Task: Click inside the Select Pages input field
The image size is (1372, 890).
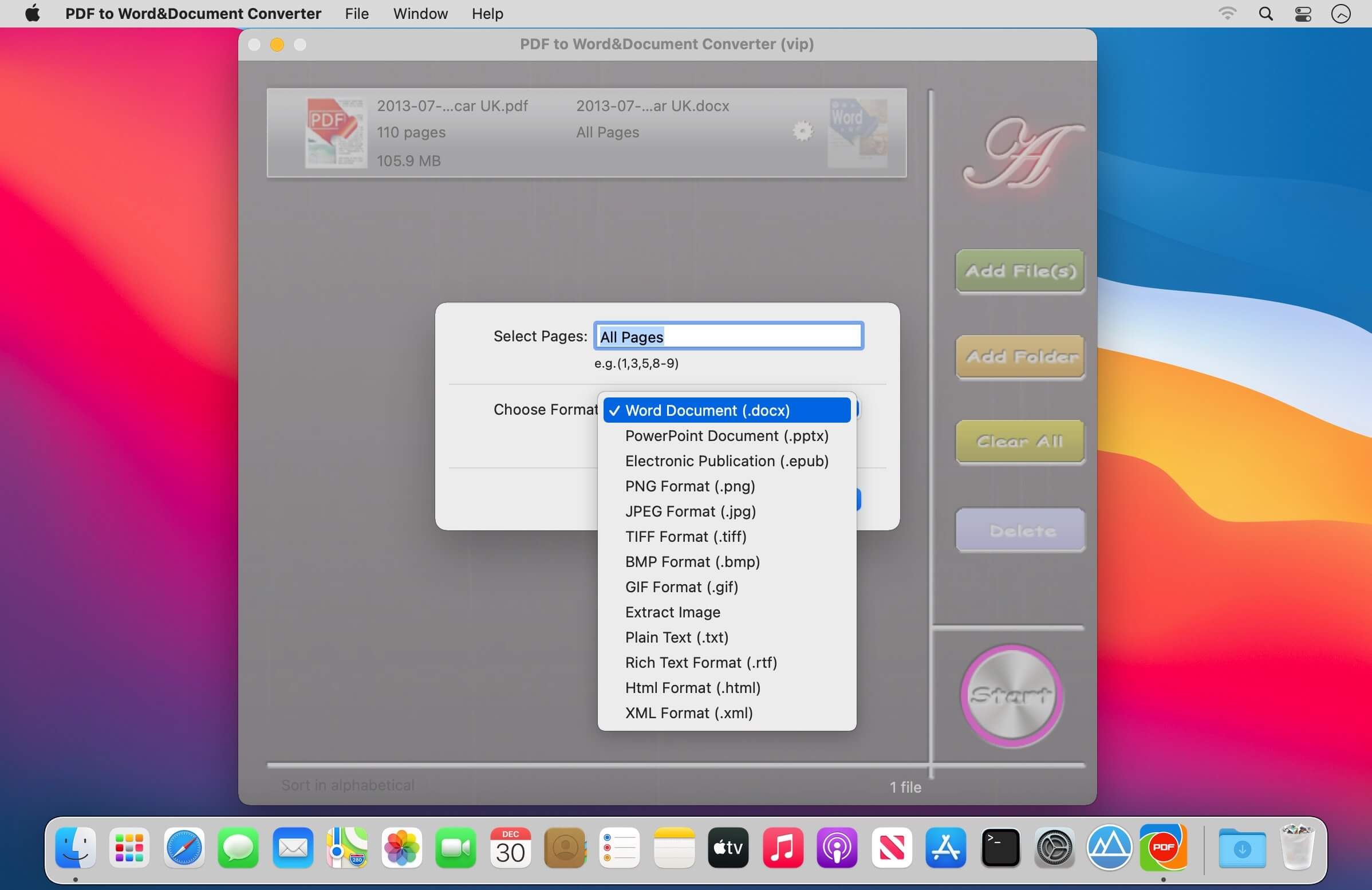Action: (x=728, y=336)
